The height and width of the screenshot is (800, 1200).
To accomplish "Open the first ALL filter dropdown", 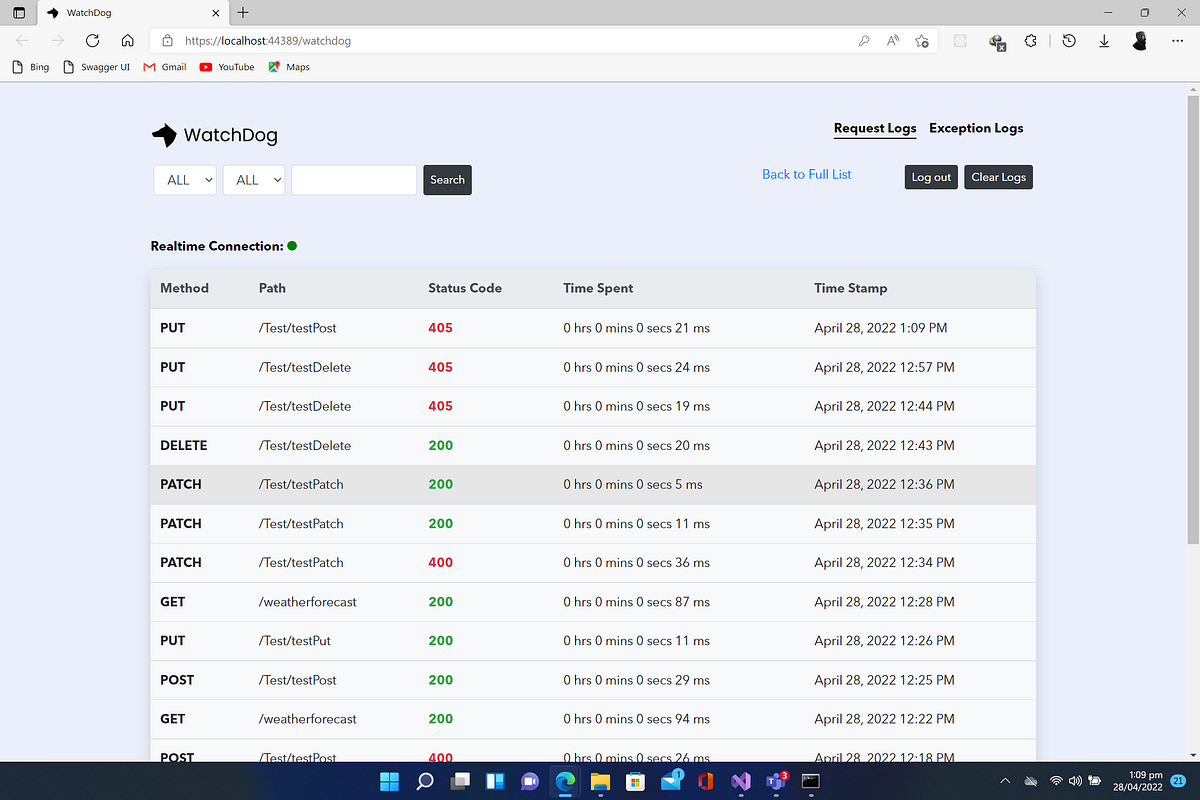I will coord(184,180).
